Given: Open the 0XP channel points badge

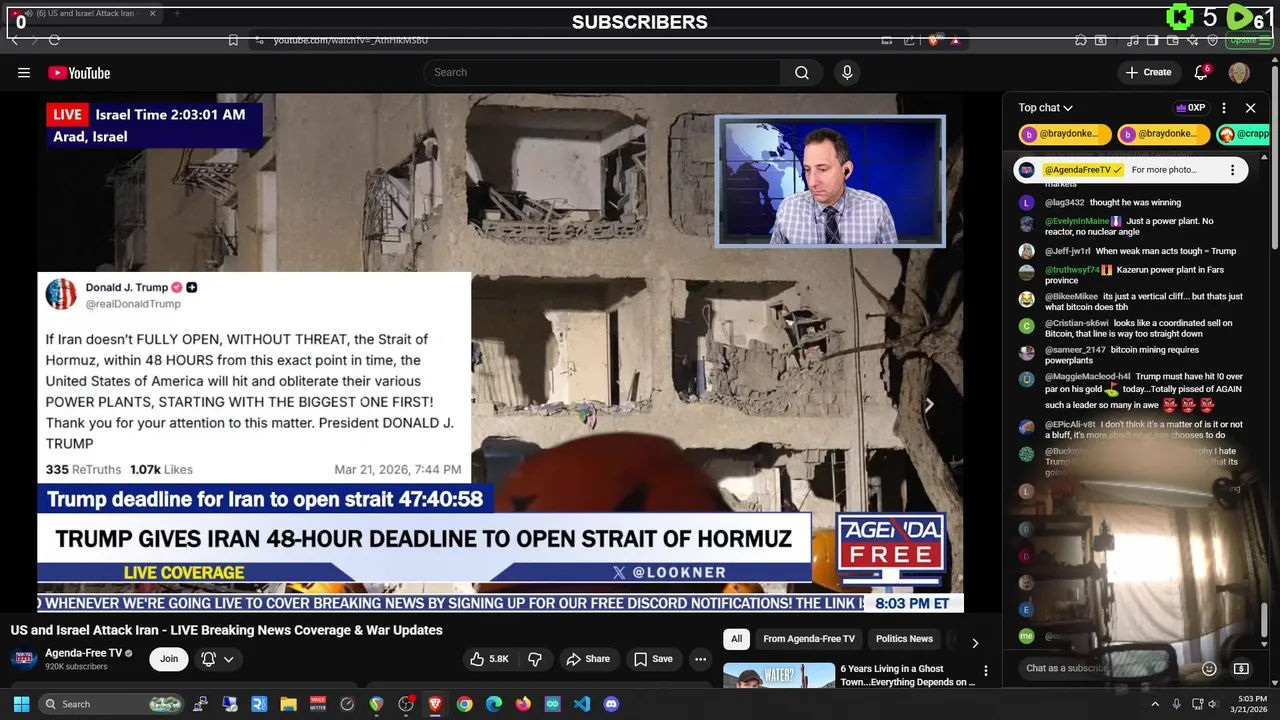Looking at the screenshot, I should tap(1190, 108).
